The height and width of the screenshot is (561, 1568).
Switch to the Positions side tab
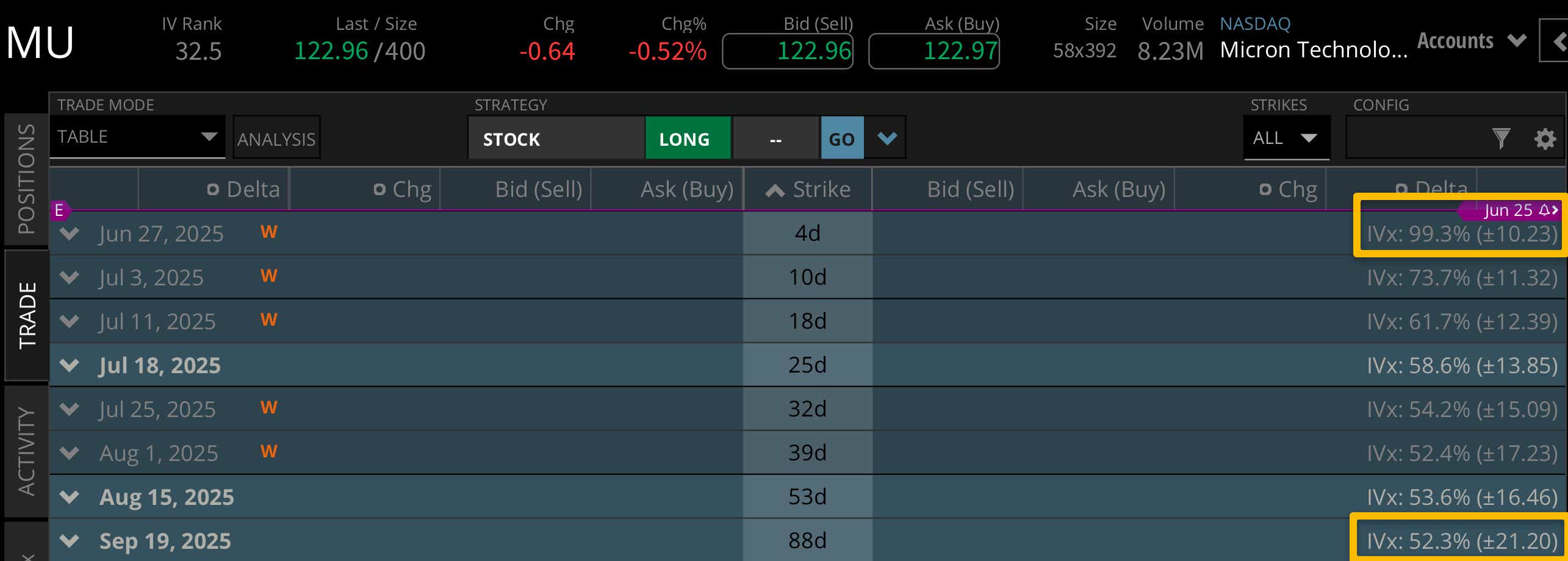coord(26,179)
